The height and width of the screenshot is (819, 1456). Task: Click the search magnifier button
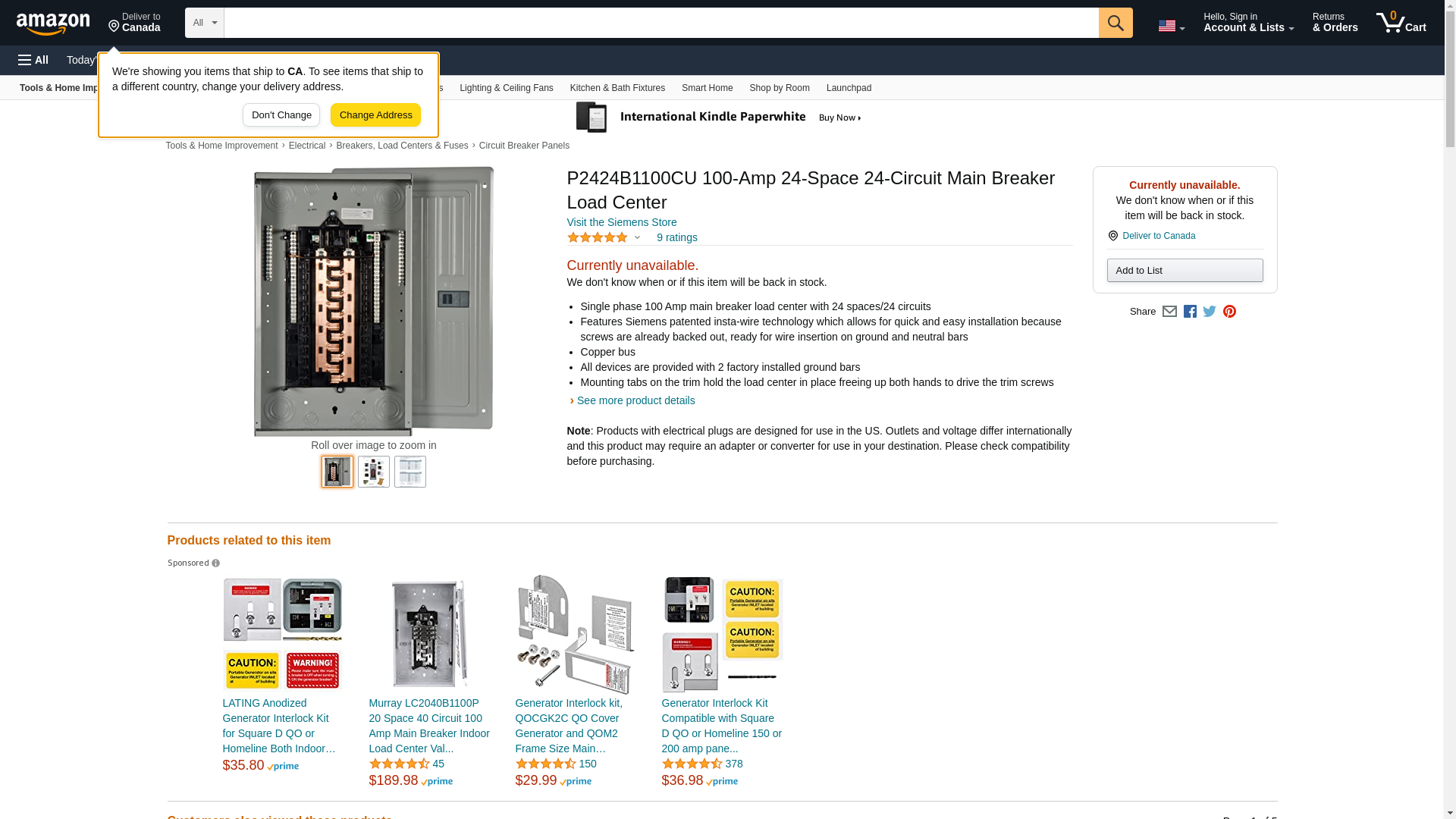click(x=1115, y=23)
